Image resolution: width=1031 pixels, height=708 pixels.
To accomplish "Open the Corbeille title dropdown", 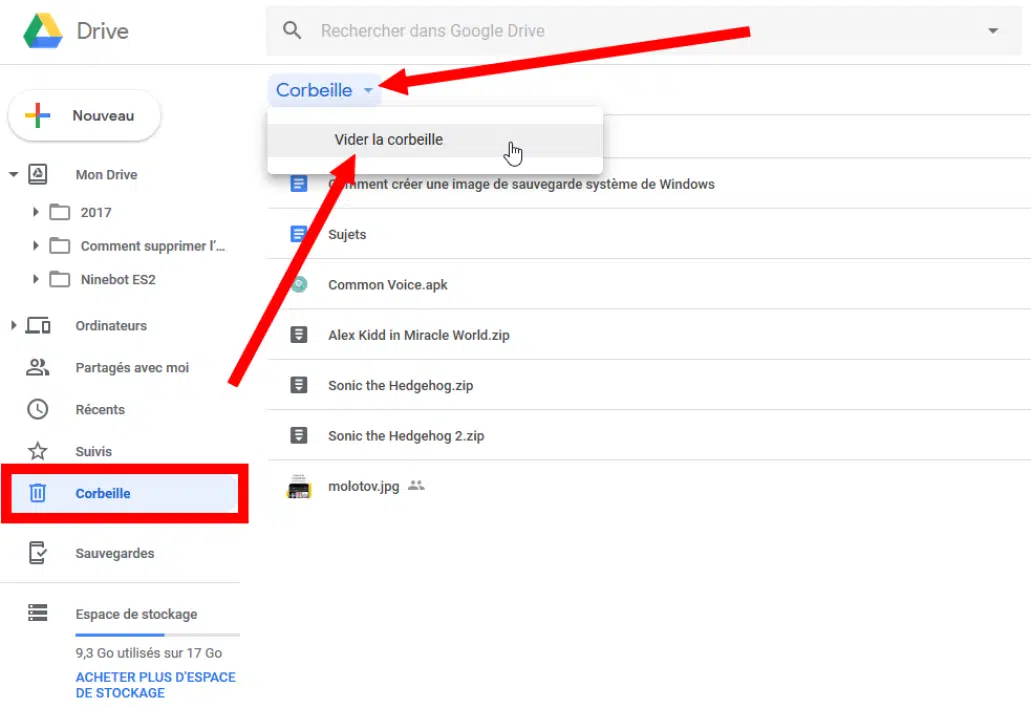I will (x=325, y=90).
